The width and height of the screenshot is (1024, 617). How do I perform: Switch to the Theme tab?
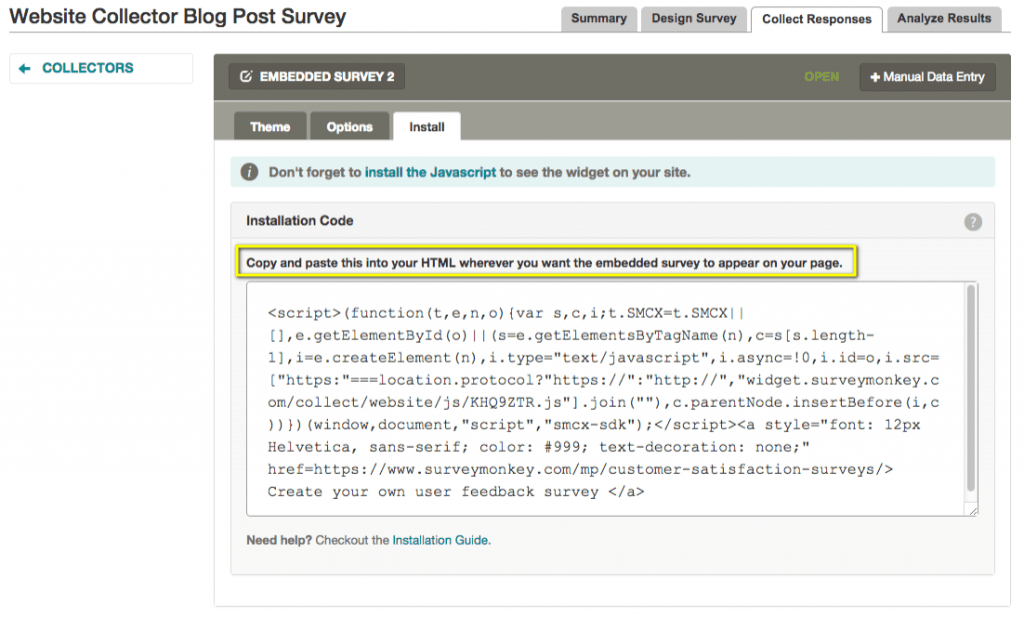tap(269, 126)
